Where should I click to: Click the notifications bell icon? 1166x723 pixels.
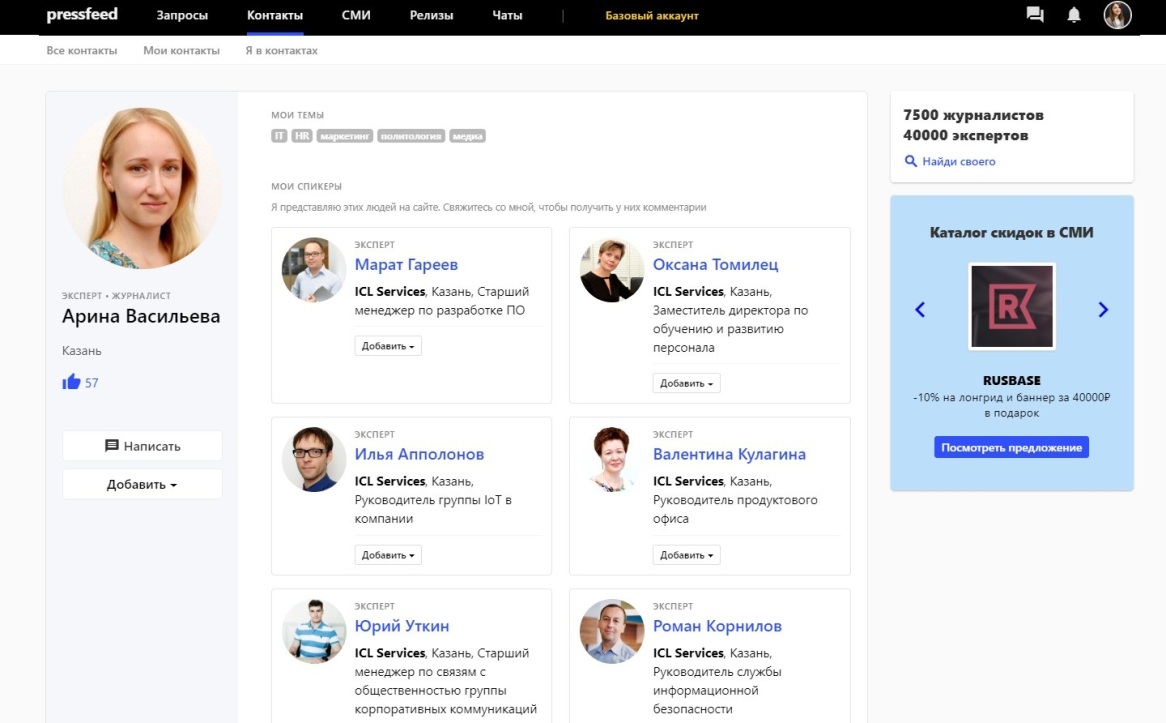click(x=1074, y=15)
